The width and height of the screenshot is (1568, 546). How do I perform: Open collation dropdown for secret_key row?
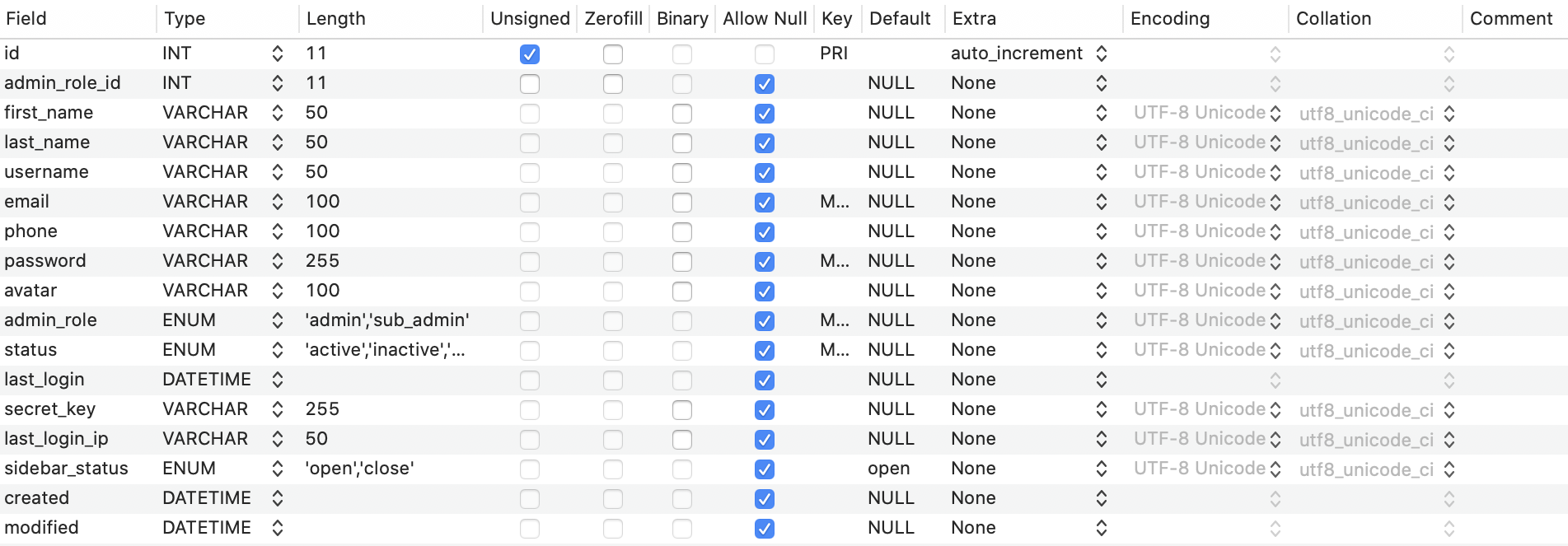(1449, 410)
